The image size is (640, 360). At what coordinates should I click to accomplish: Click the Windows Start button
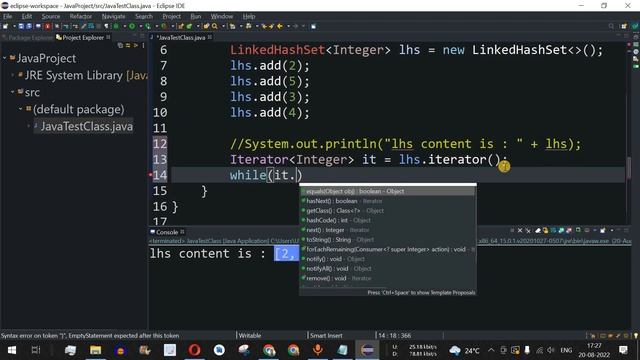pos(11,350)
